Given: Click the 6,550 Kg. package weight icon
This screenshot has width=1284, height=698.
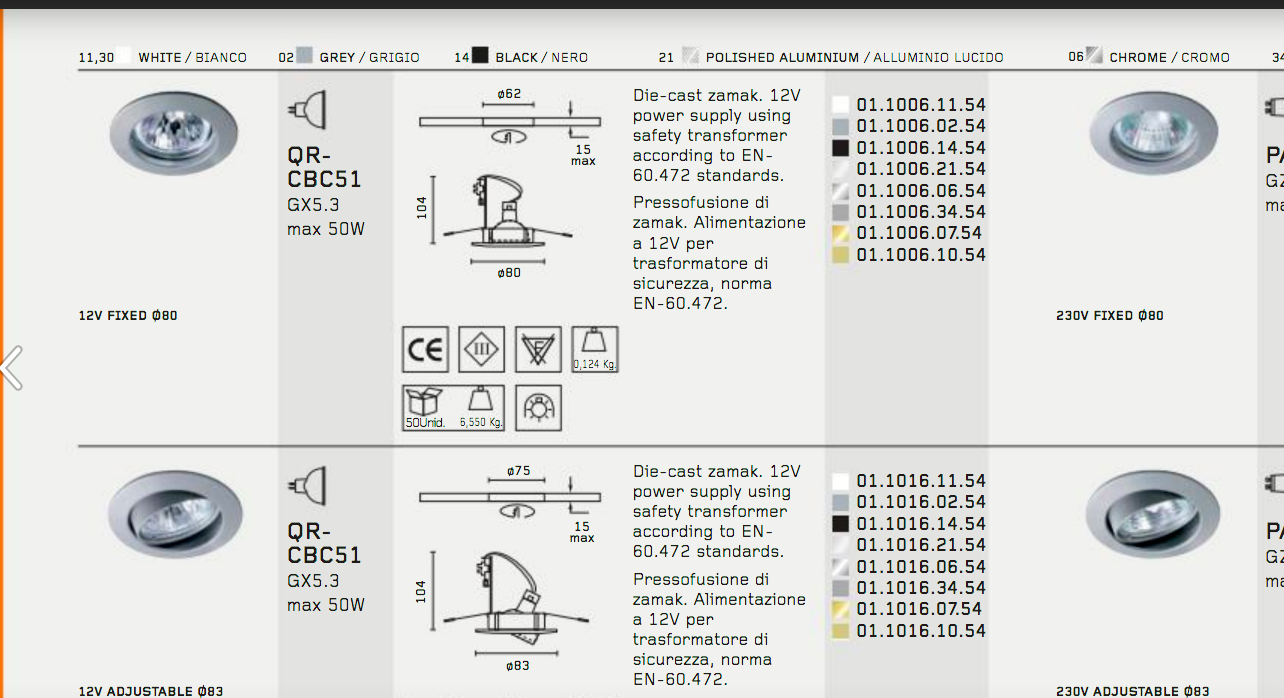Looking at the screenshot, I should [x=481, y=408].
